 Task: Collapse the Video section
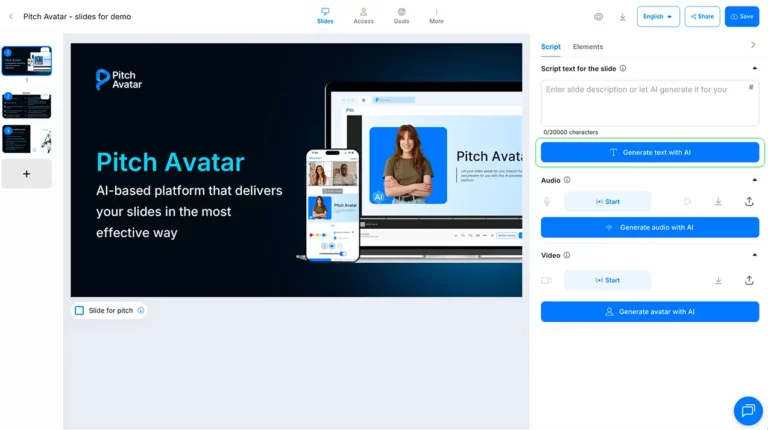tap(754, 255)
